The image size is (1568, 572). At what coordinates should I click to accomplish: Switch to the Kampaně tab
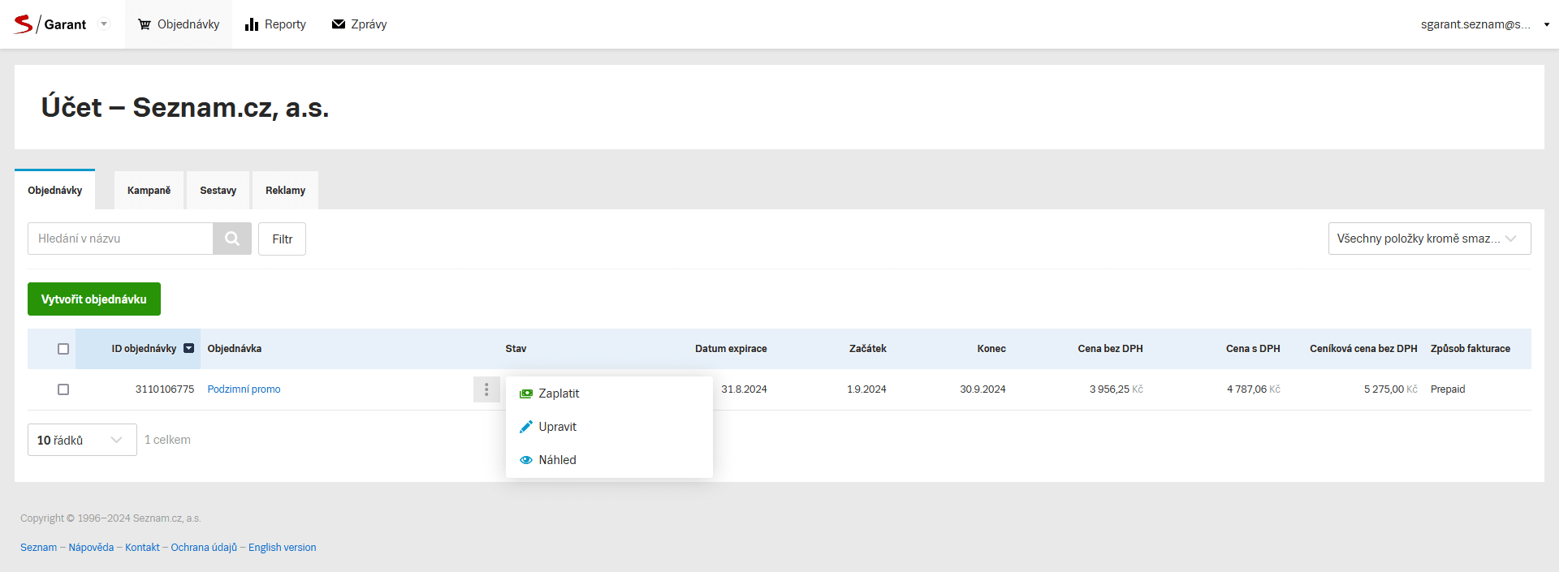tap(149, 191)
